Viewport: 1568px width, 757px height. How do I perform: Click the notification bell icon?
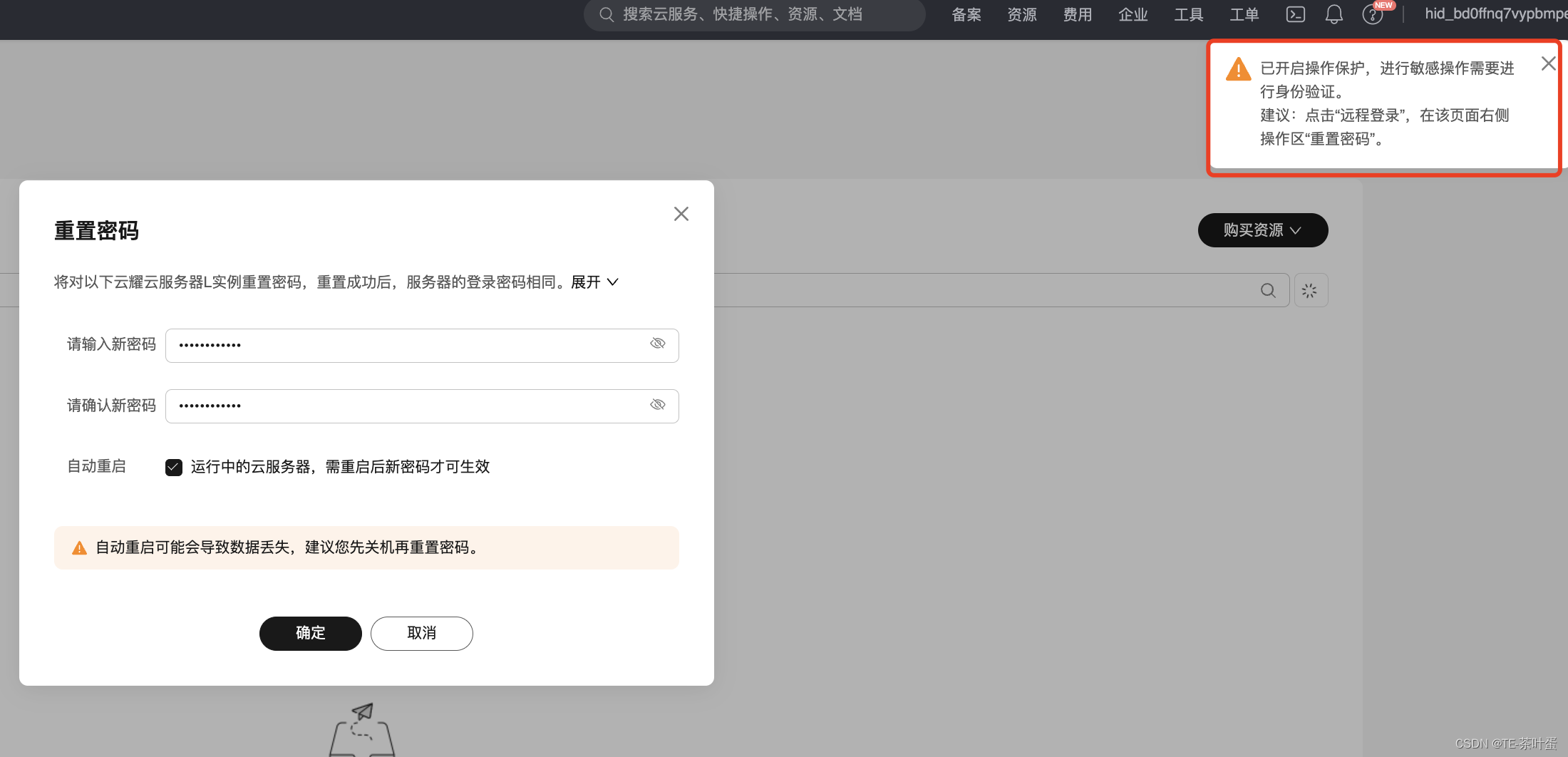1334,14
